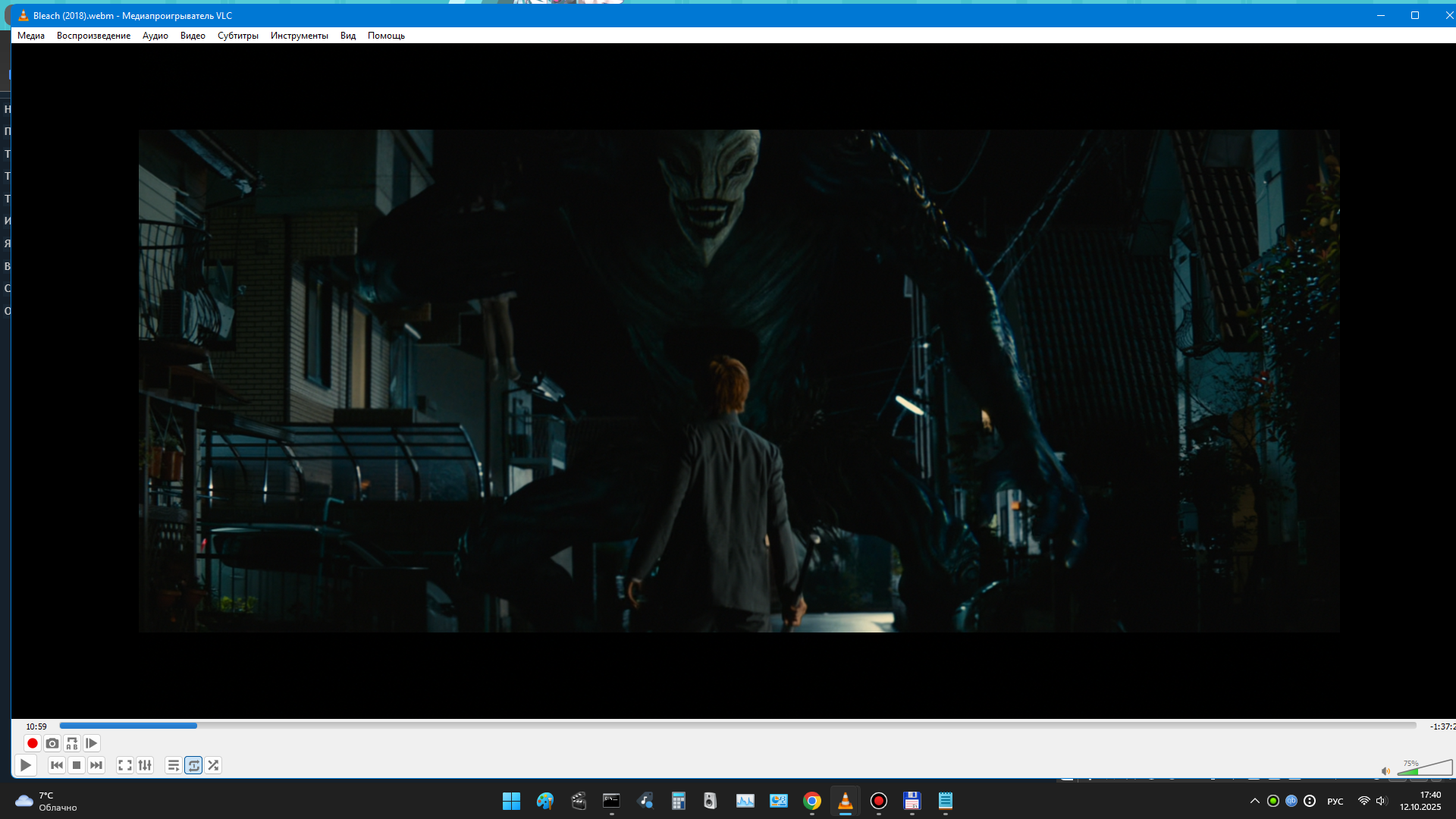The image size is (1456, 819).
Task: Expand the Инструменты menu
Action: pos(299,36)
